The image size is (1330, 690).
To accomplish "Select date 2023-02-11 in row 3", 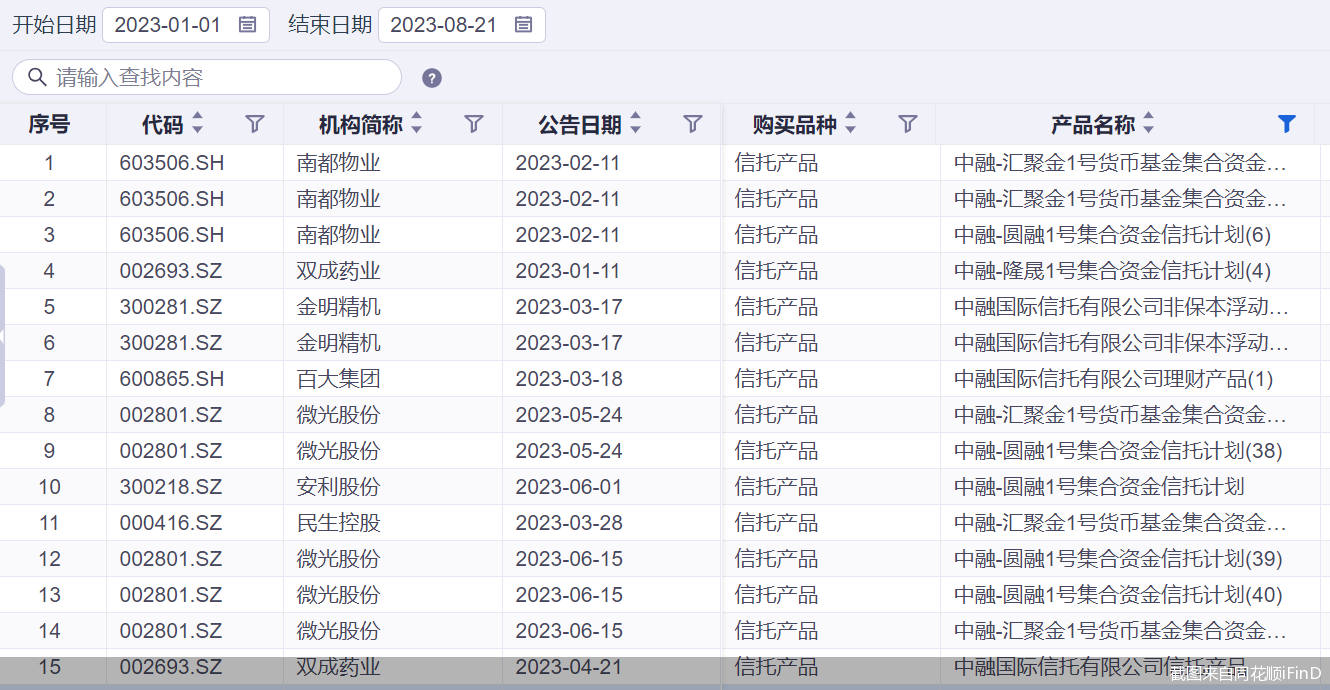I will coord(568,235).
